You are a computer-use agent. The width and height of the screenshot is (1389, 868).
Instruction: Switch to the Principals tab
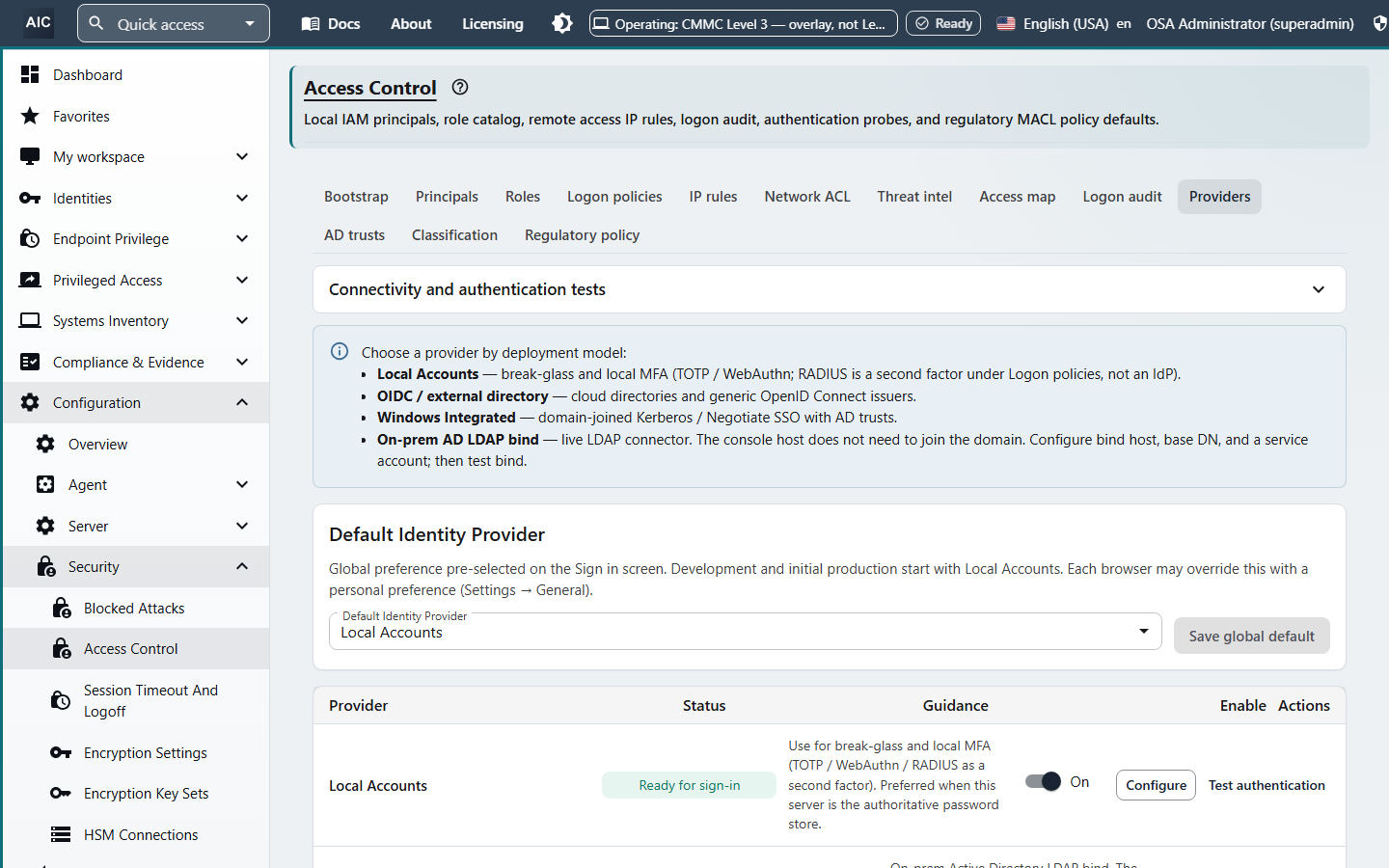pos(447,197)
